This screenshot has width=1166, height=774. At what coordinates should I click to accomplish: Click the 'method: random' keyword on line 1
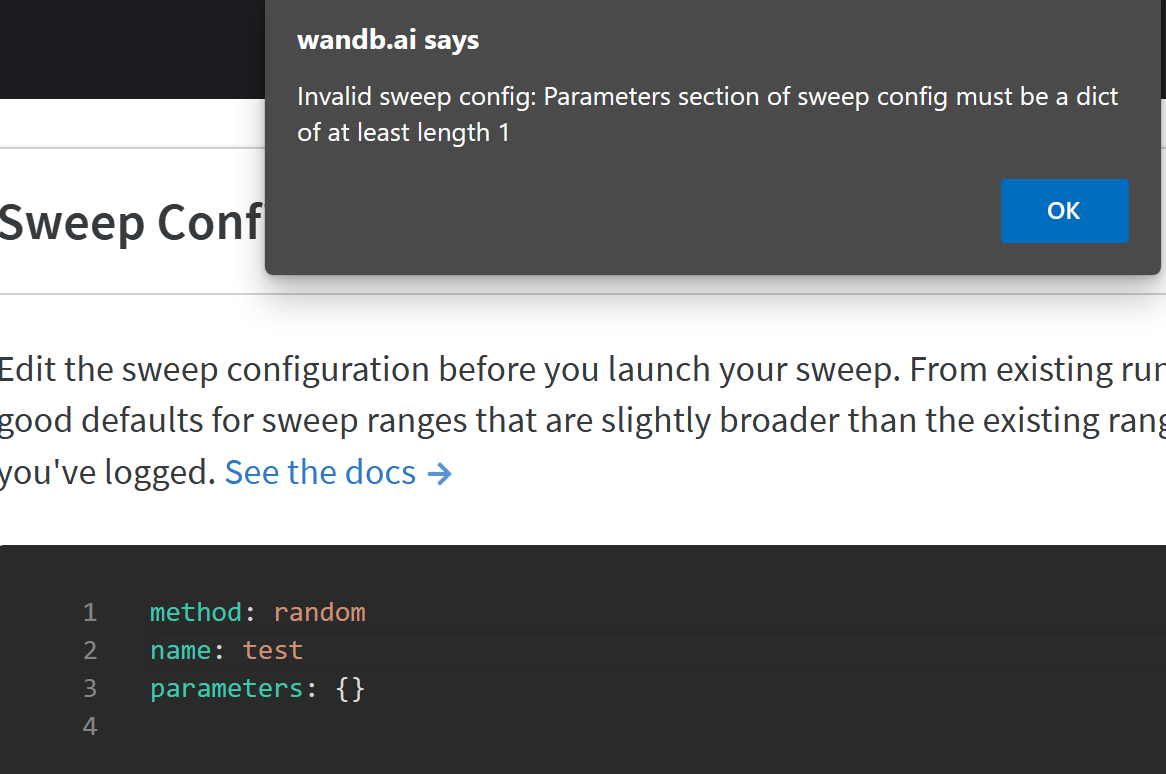pyautogui.click(x=195, y=611)
